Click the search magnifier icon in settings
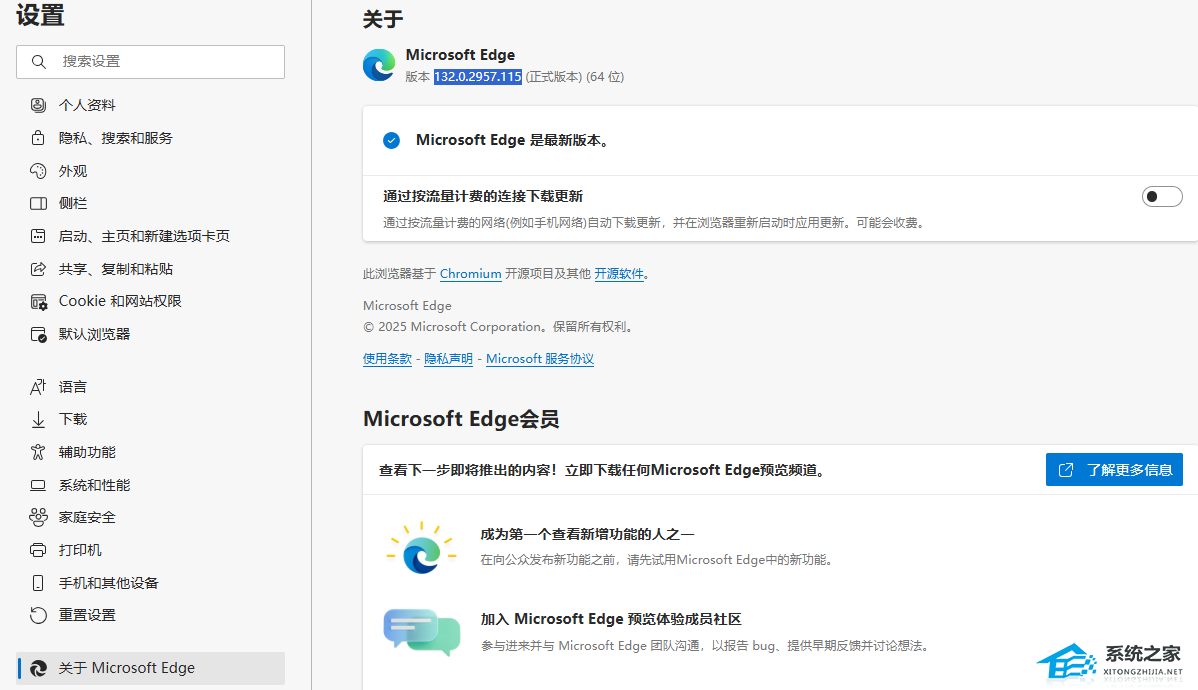 tap(38, 61)
